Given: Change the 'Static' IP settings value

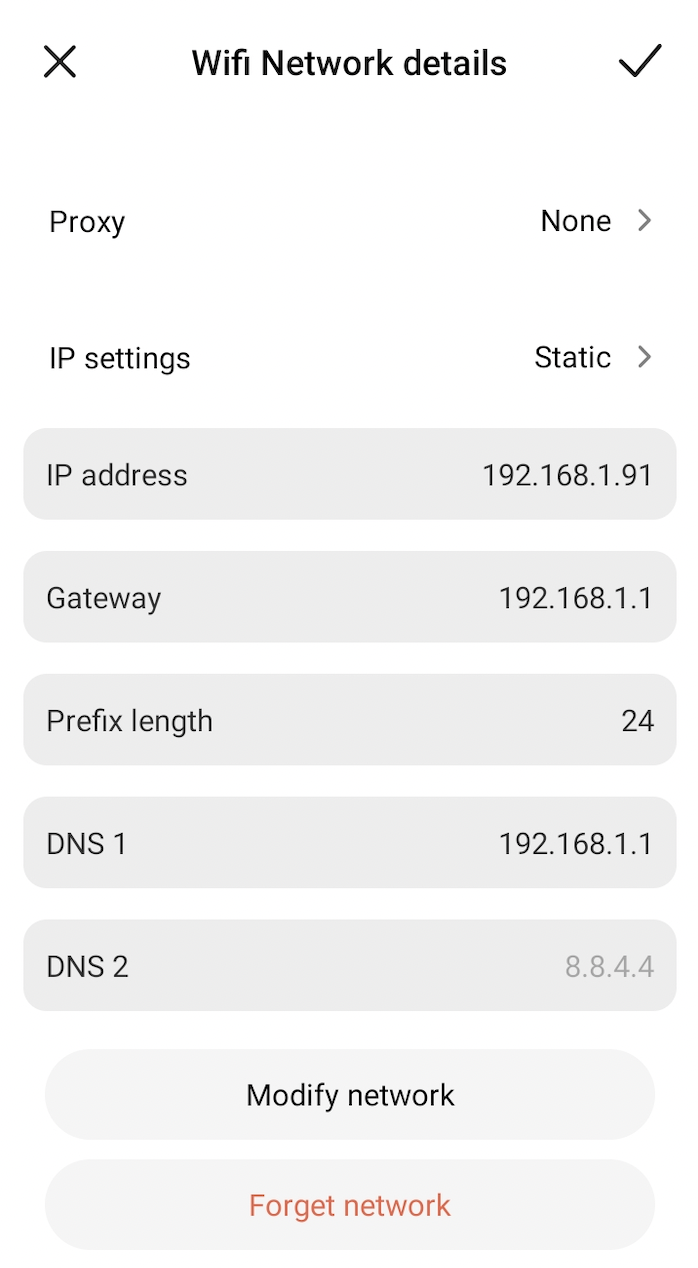Looking at the screenshot, I should point(572,357).
